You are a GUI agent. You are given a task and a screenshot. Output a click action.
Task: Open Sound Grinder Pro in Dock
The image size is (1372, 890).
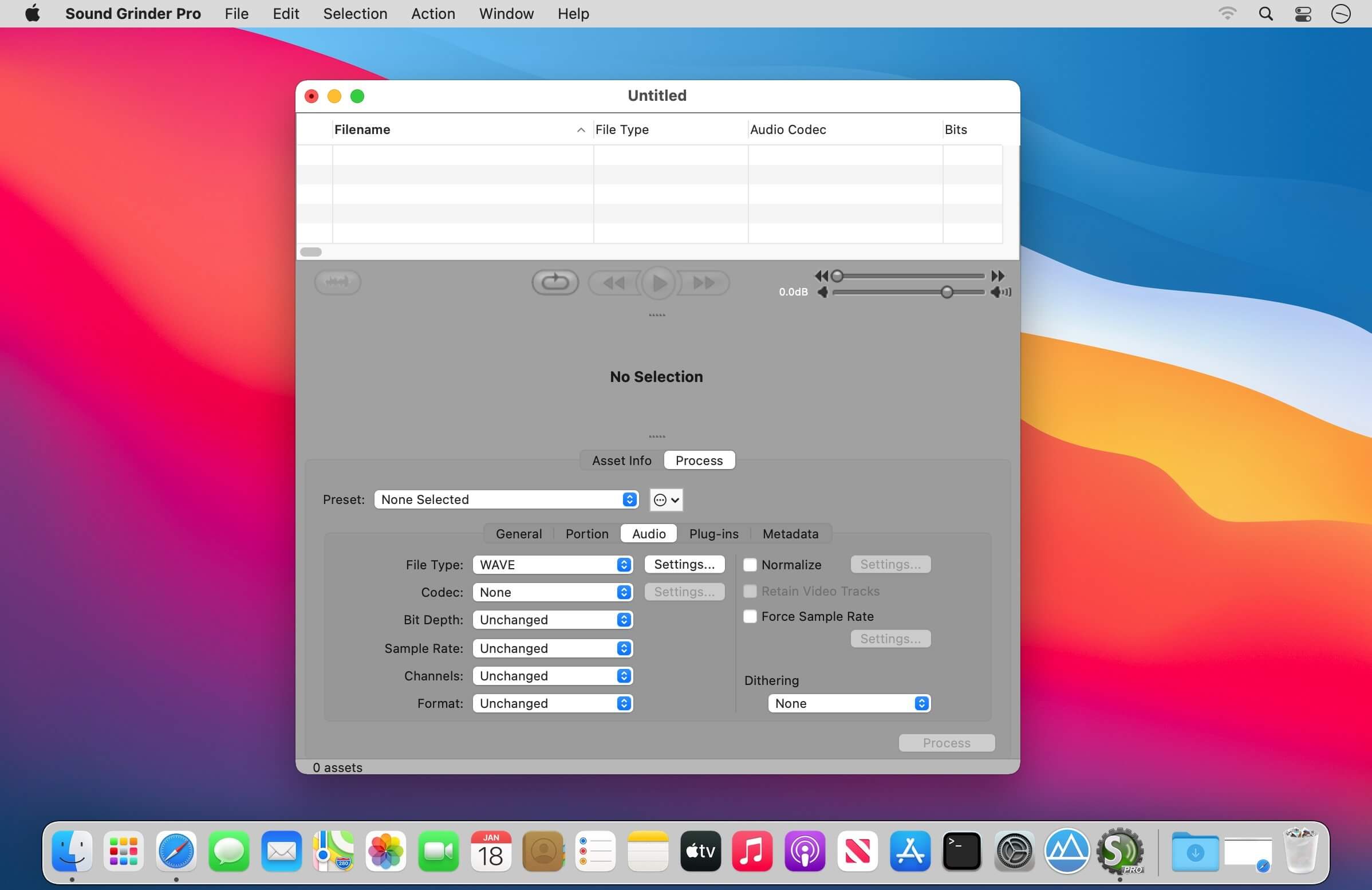click(1119, 852)
